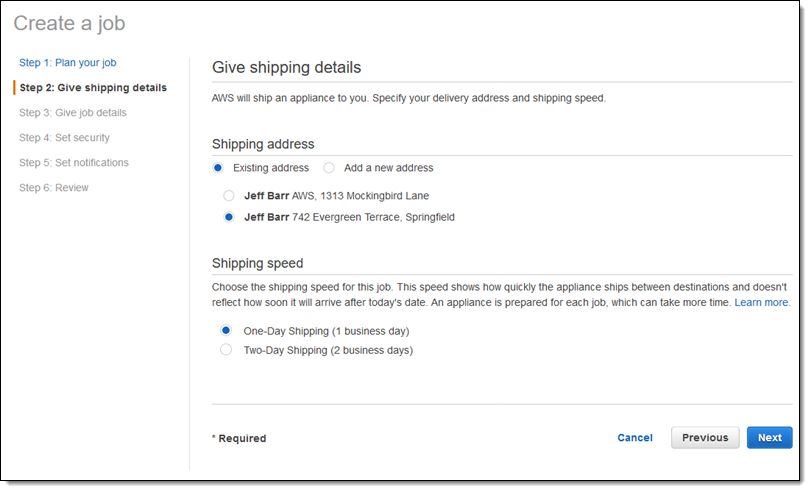
Task: Click the Required field note
Action: (x=239, y=439)
